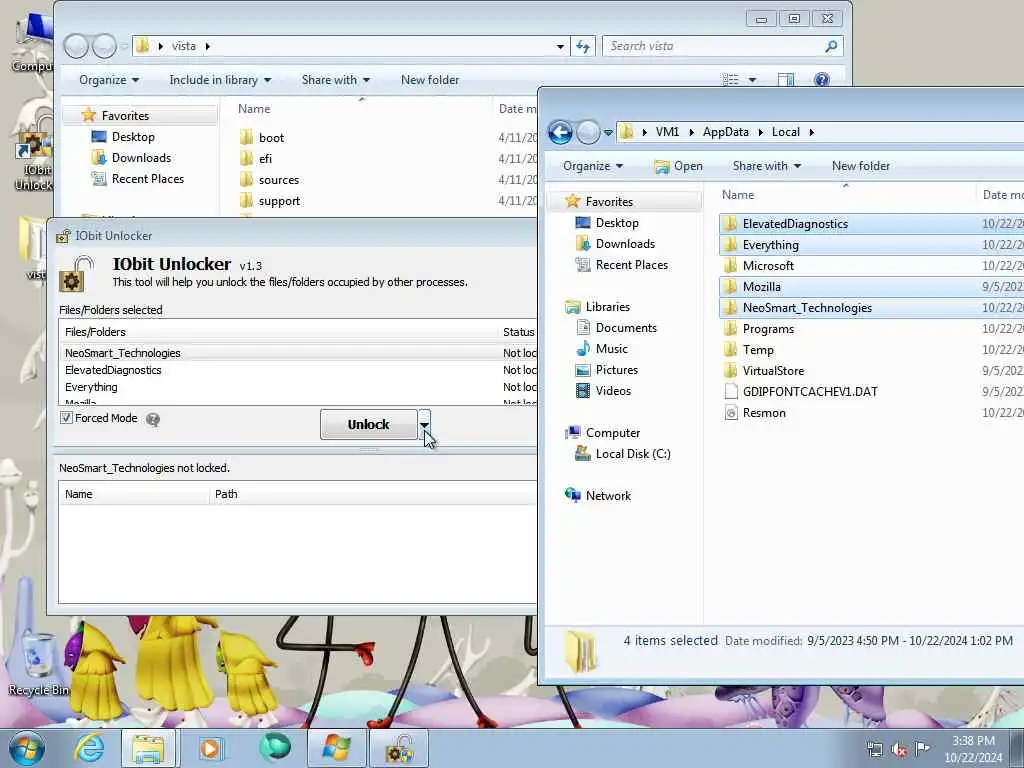Screen dimensions: 1024x768
Task: Open Computer in the navigation pane
Action: tap(613, 433)
